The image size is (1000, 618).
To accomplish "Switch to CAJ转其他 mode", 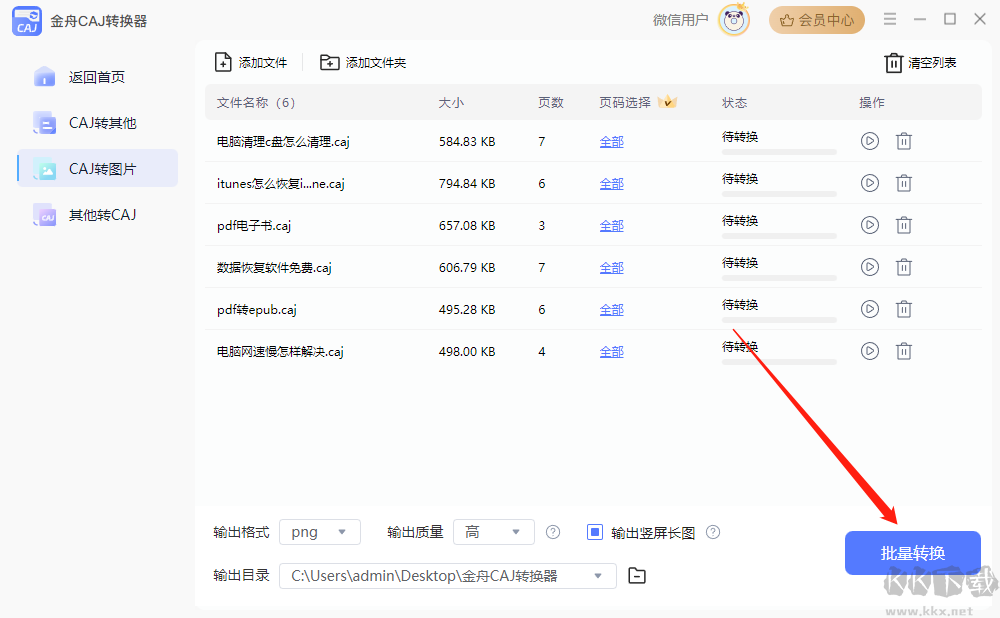I will [97, 123].
